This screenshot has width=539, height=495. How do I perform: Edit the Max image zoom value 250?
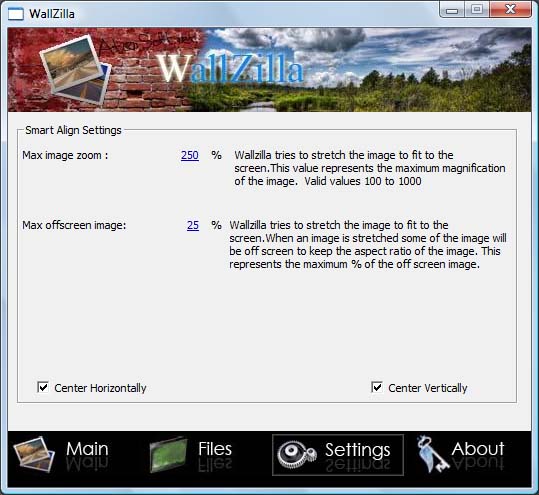[x=190, y=155]
